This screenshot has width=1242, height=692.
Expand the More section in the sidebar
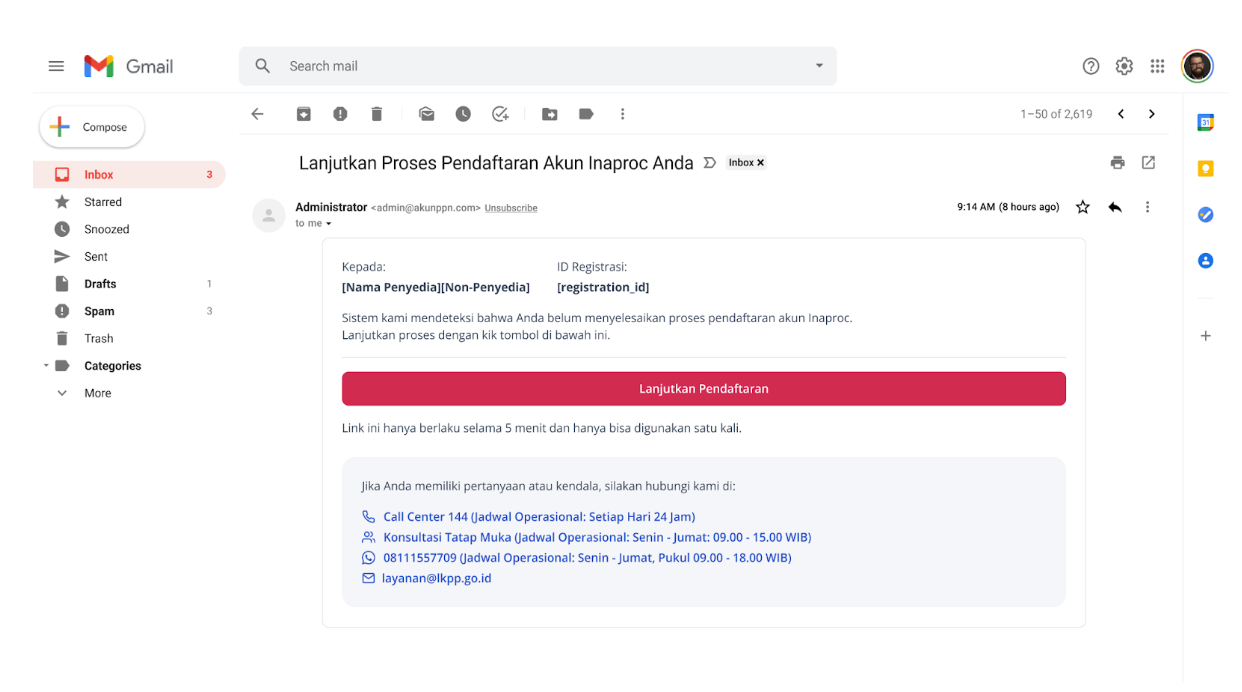click(x=97, y=392)
